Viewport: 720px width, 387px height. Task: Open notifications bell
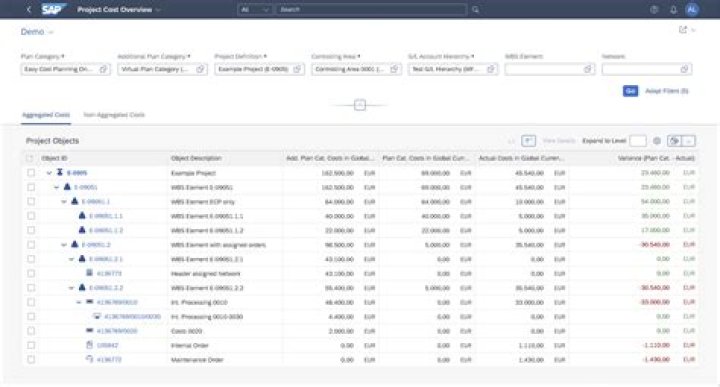point(673,9)
